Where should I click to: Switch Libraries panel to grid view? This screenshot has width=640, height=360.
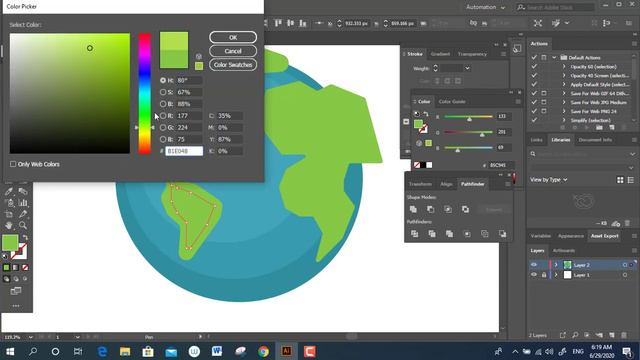(x=620, y=180)
